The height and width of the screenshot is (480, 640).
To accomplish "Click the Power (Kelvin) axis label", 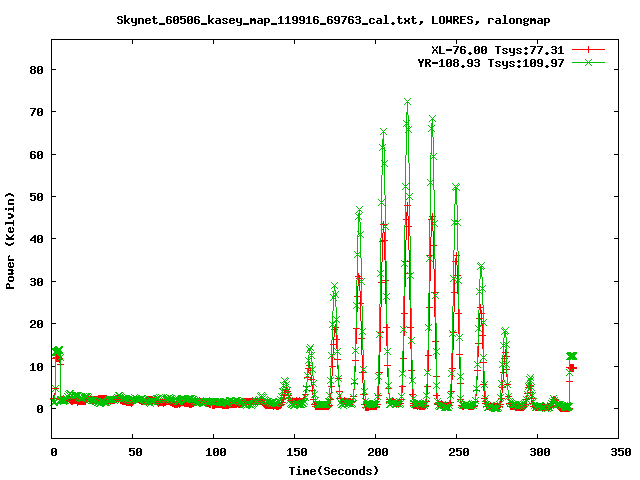I will pos(10,241).
